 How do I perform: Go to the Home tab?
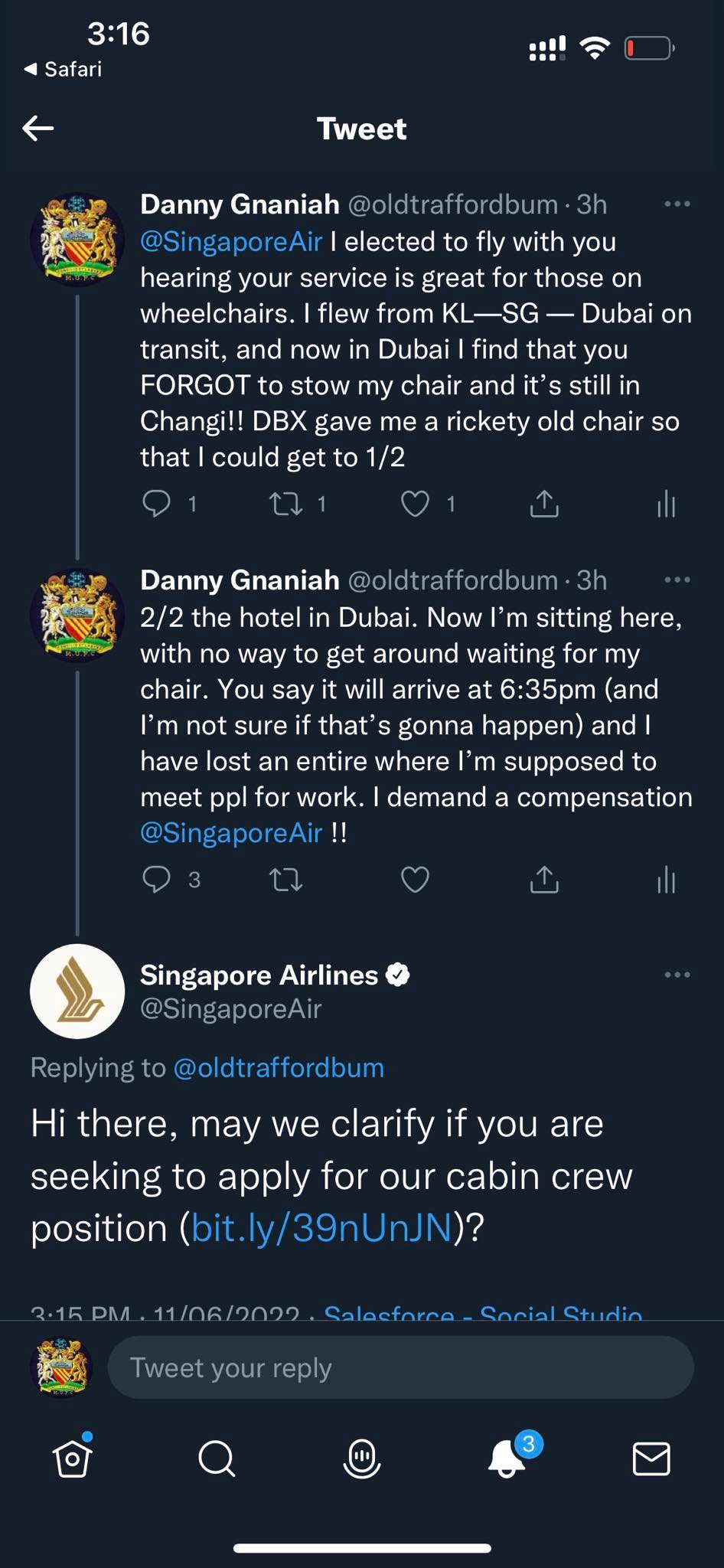(73, 1457)
